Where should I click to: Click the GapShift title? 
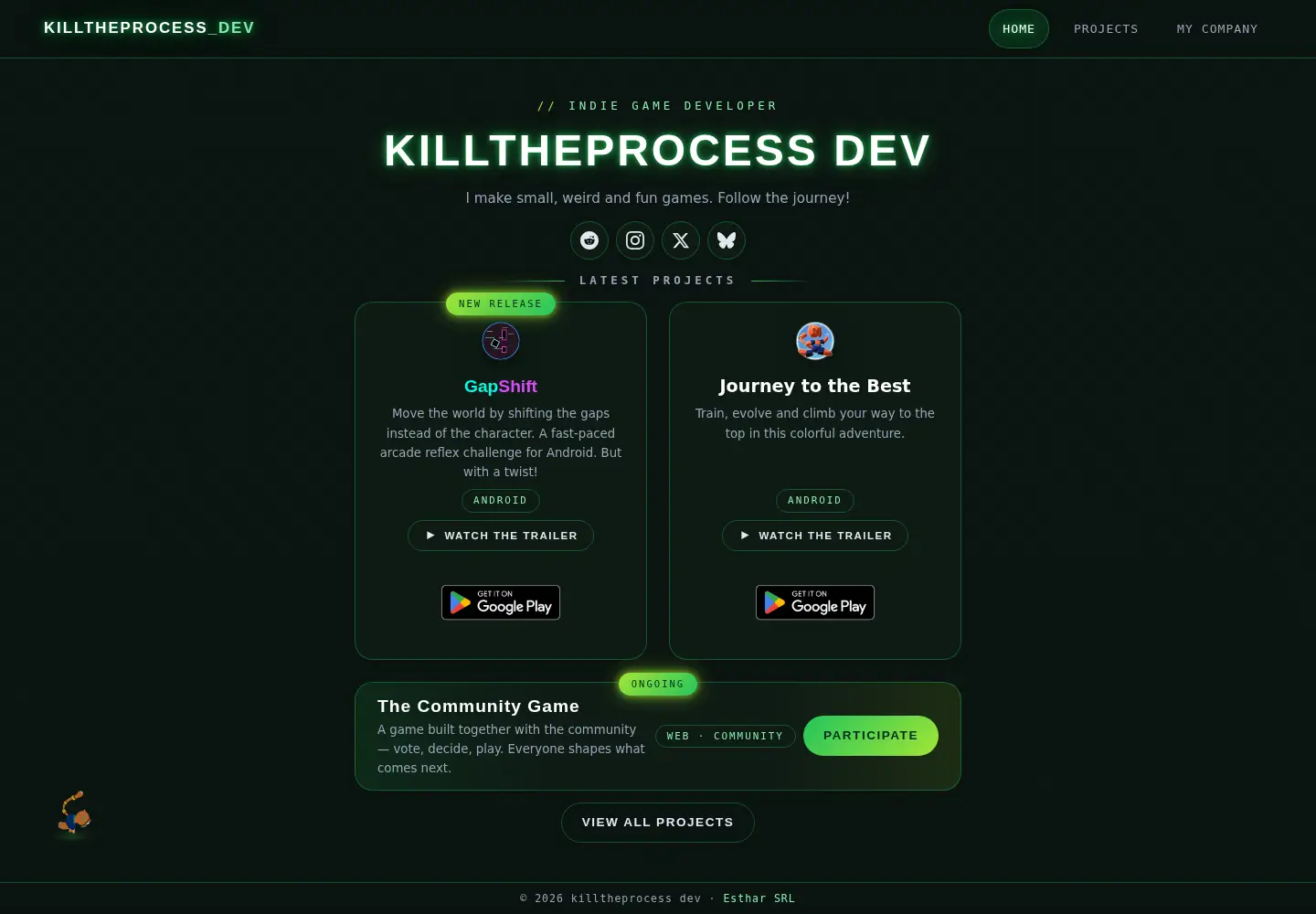(x=501, y=387)
